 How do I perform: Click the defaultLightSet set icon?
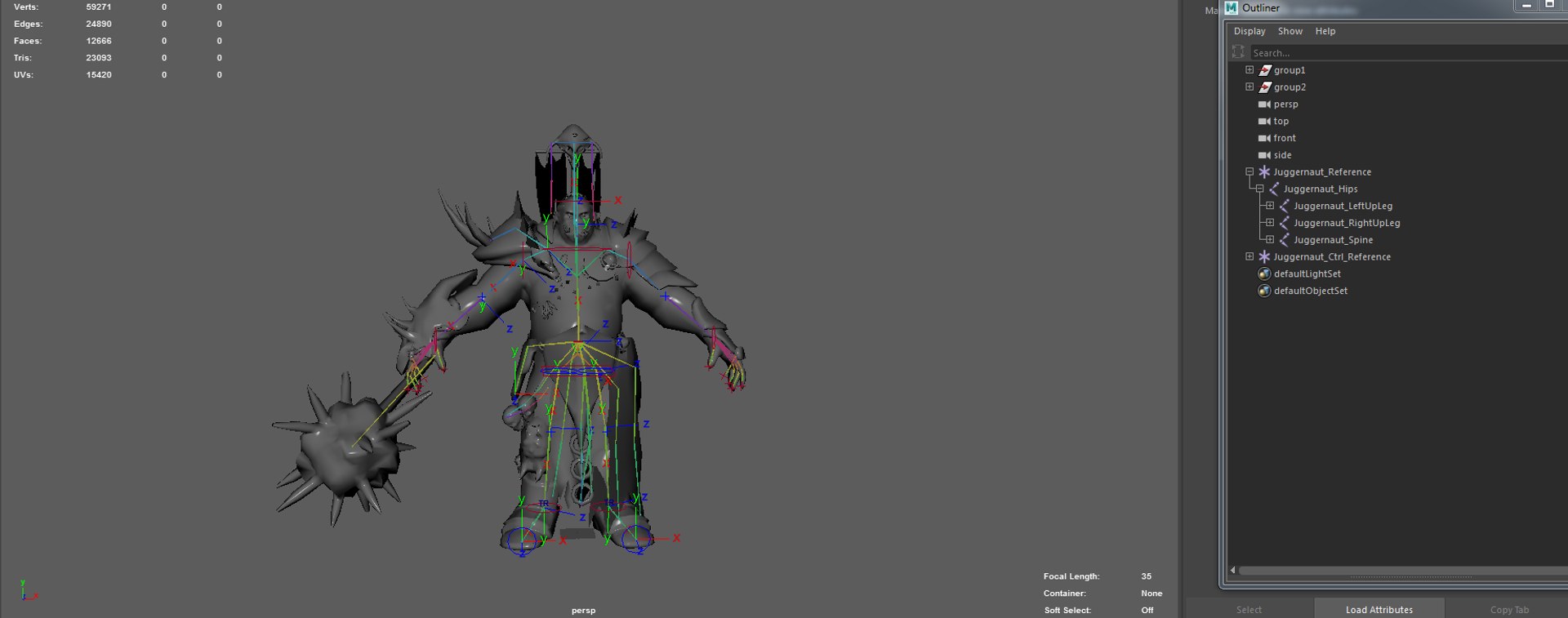(1264, 273)
